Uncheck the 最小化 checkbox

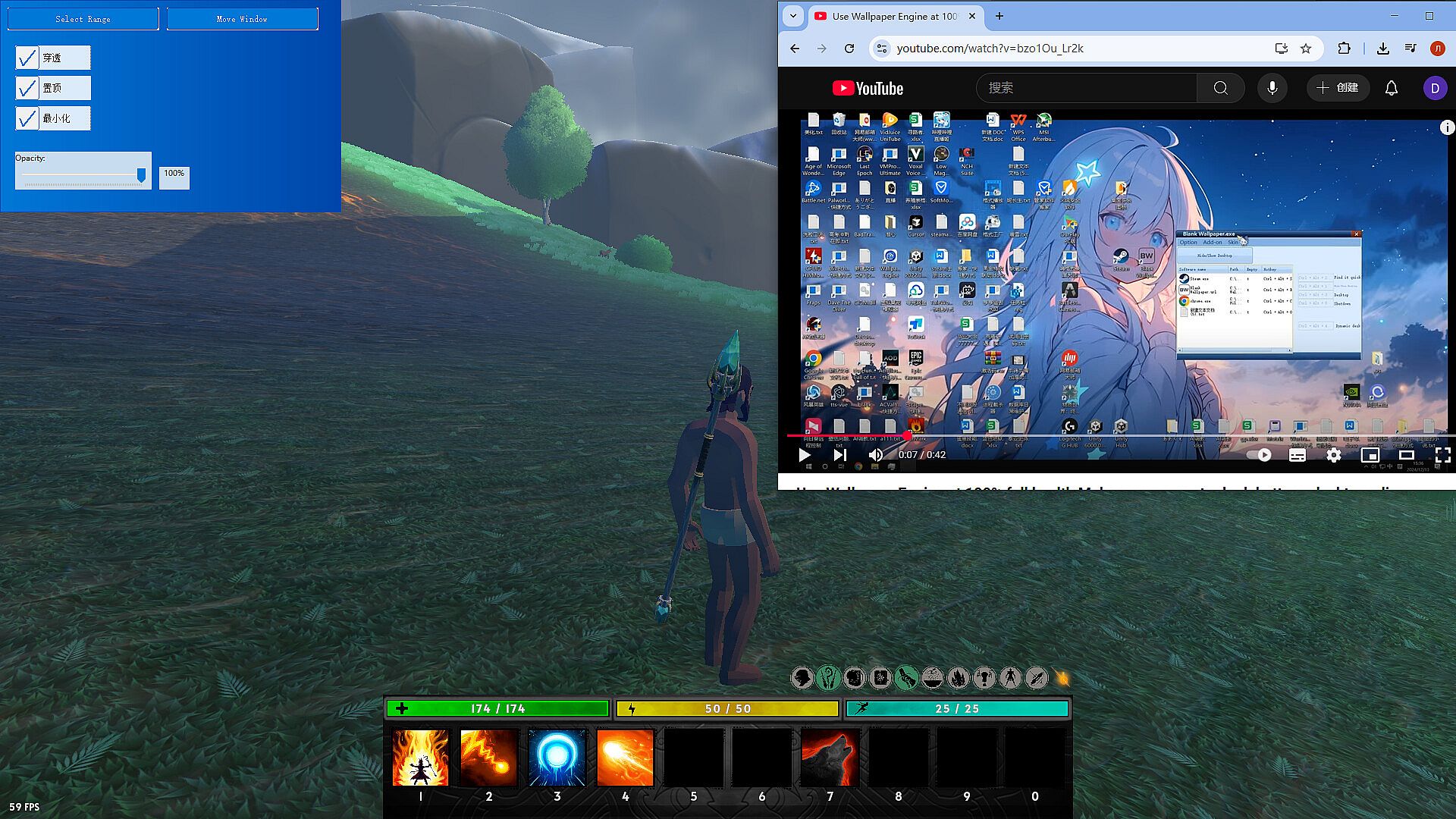(x=27, y=118)
